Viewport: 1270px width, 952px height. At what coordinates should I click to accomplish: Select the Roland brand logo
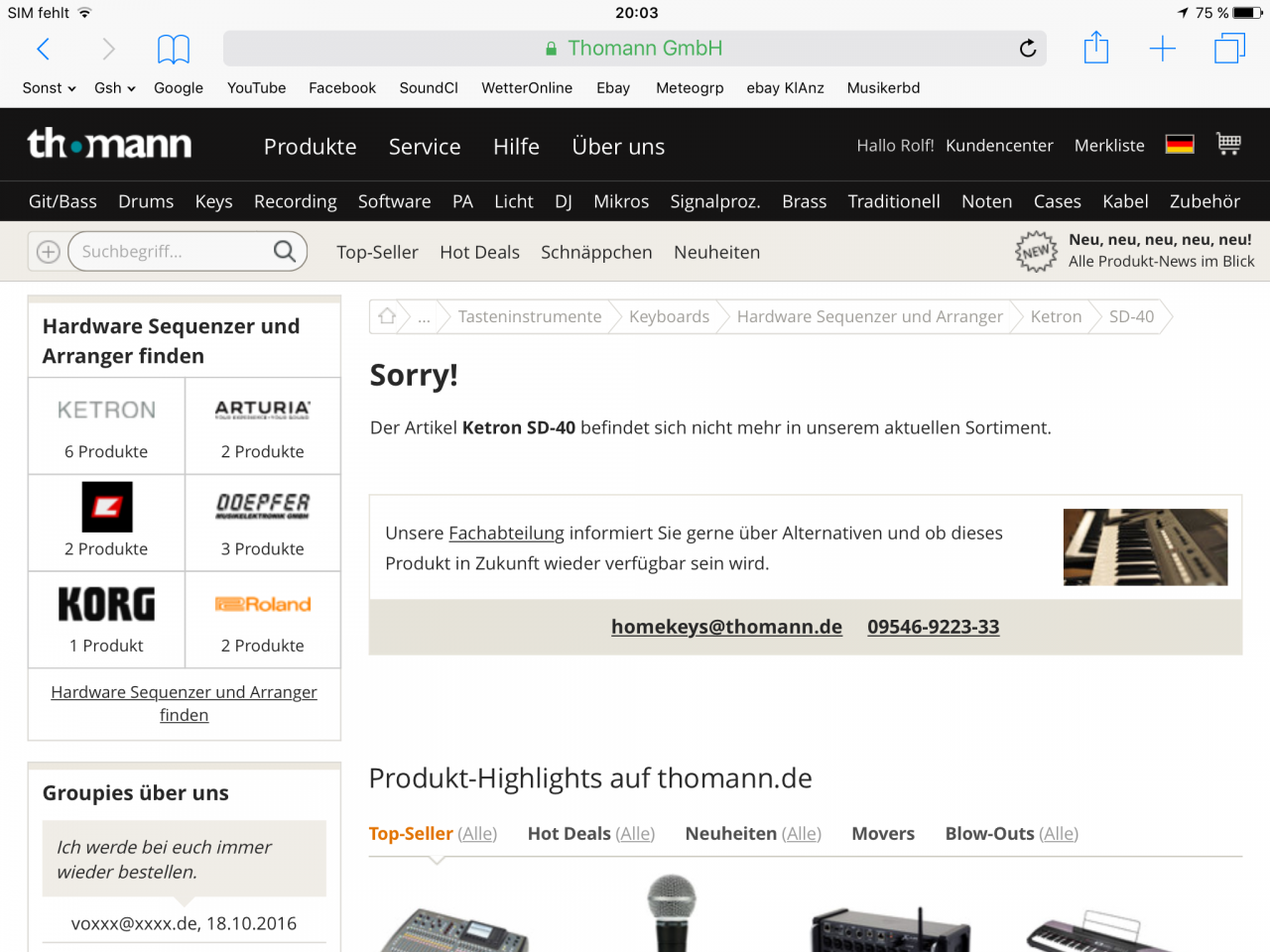click(263, 604)
